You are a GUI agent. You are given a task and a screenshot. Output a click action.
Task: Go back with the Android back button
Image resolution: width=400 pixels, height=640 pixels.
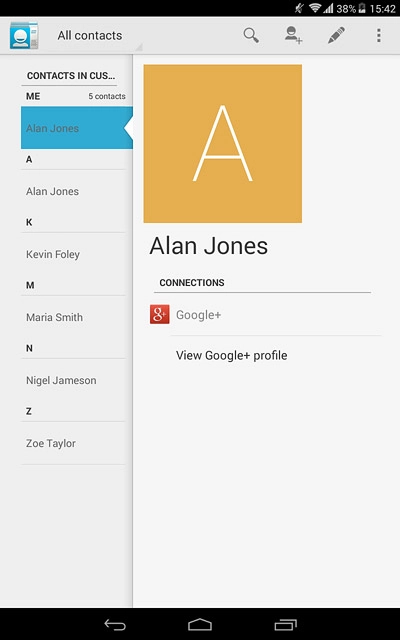[115, 624]
